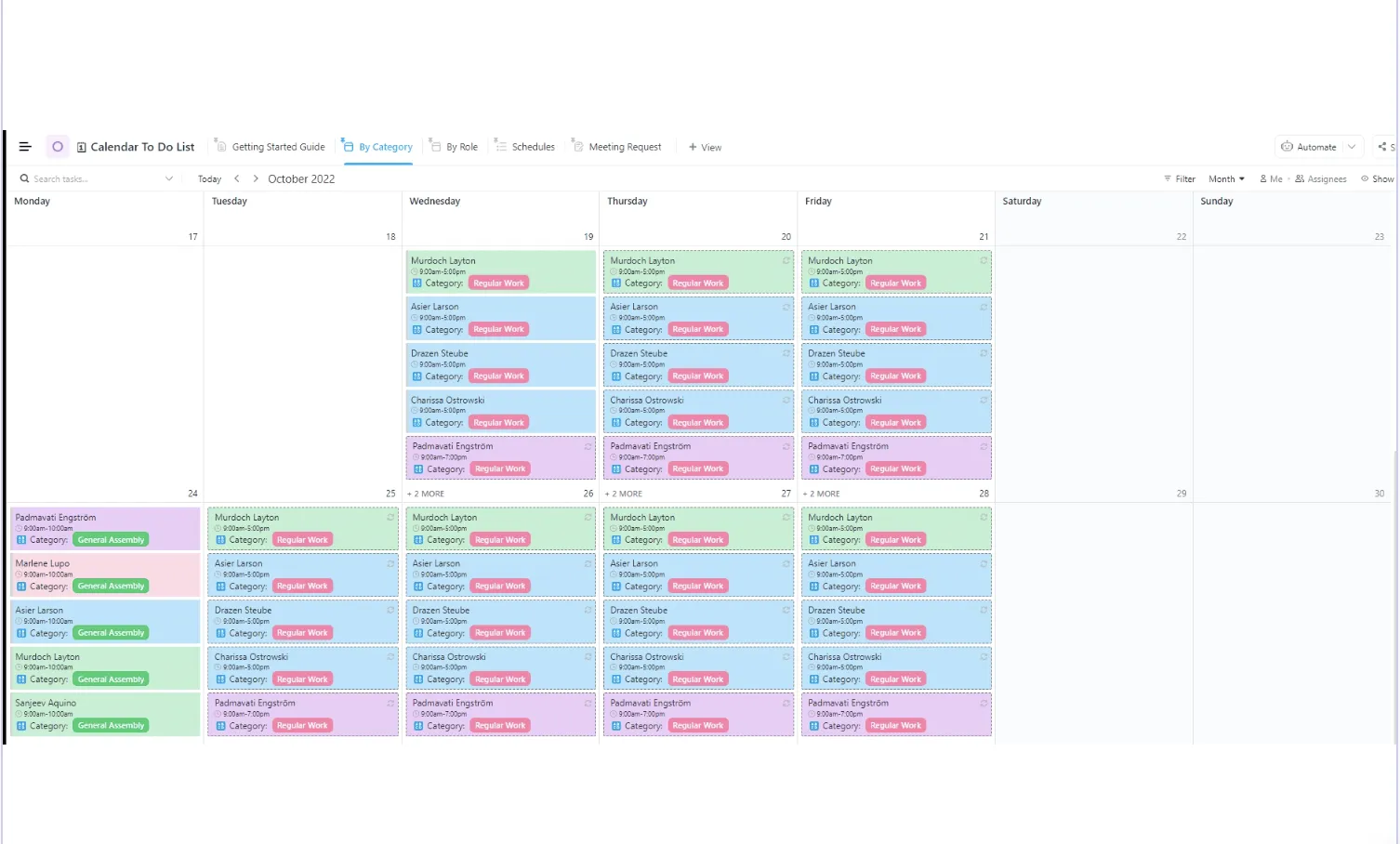Screen dimensions: 1400x844
Task: Open Asier Larson task on Thursday 27
Action: click(699, 575)
